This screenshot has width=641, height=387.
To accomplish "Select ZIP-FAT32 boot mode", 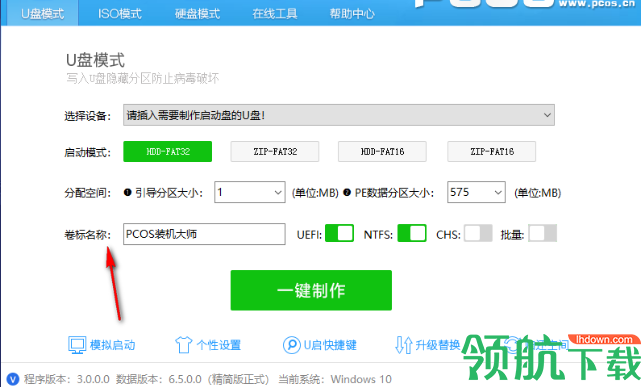I will pos(275,152).
